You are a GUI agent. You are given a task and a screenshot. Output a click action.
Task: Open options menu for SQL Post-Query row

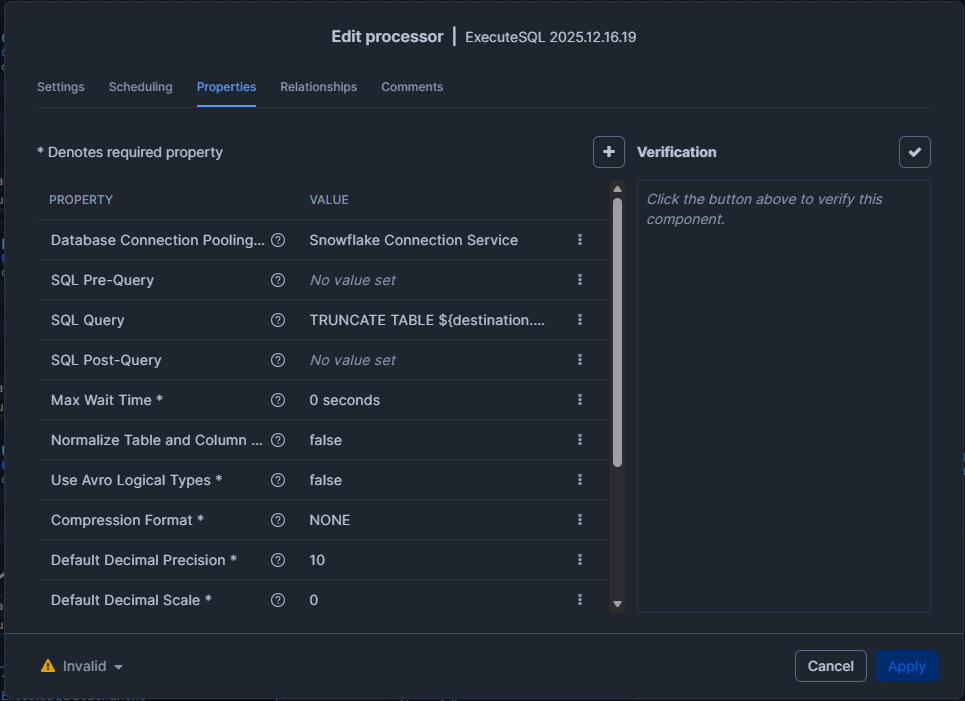(580, 359)
